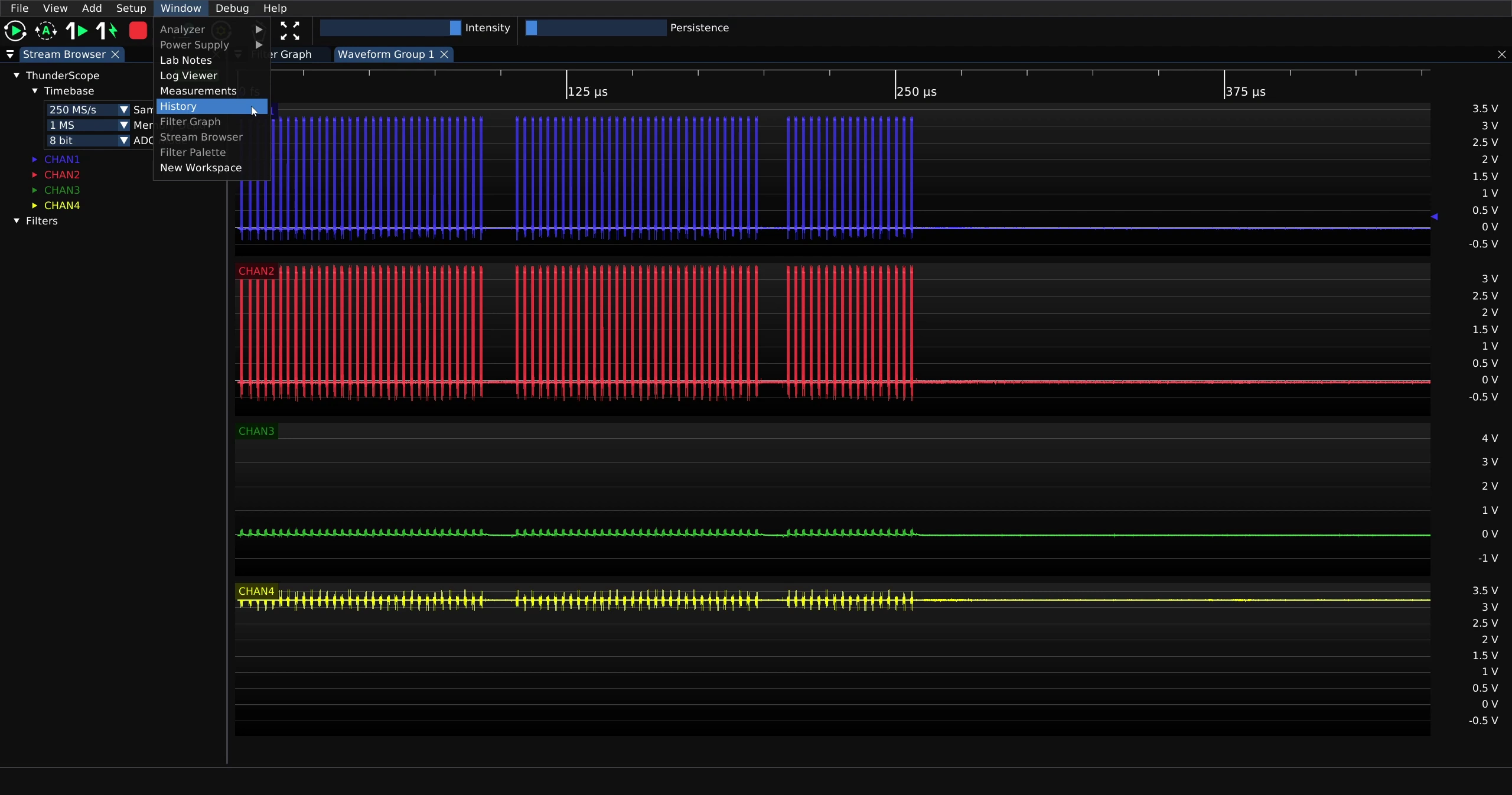Open the Help menu
Image resolution: width=1512 pixels, height=795 pixels.
(x=275, y=8)
